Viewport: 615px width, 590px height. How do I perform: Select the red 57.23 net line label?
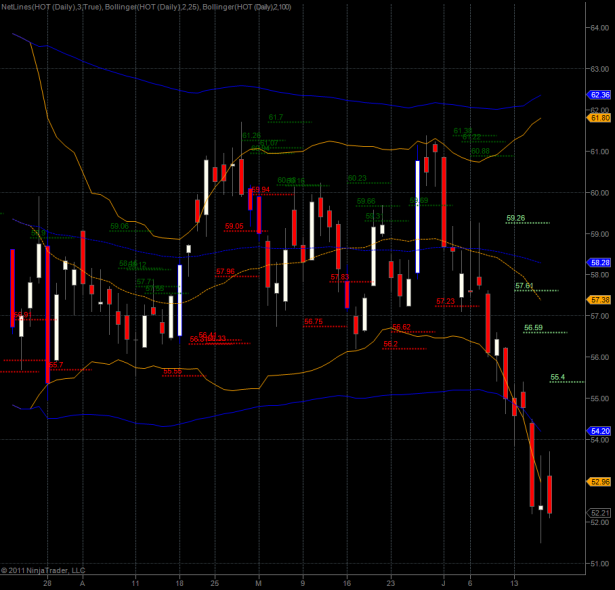(445, 301)
